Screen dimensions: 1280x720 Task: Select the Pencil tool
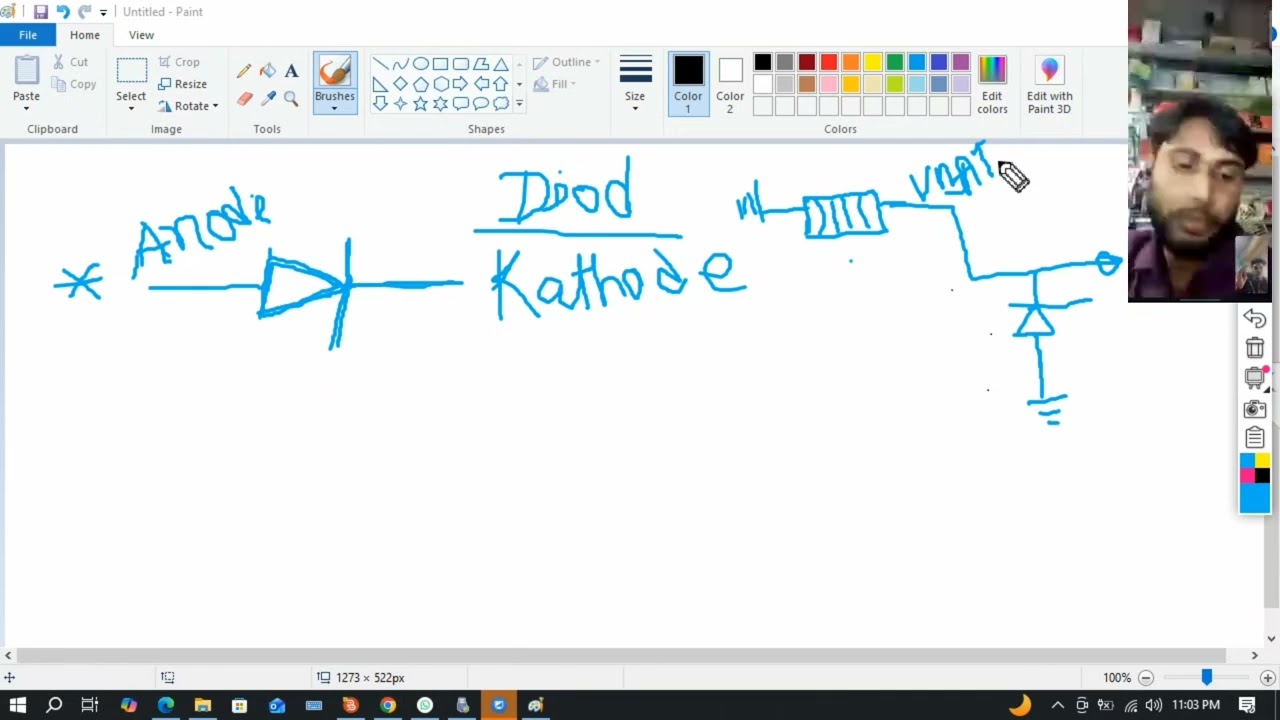click(x=244, y=71)
